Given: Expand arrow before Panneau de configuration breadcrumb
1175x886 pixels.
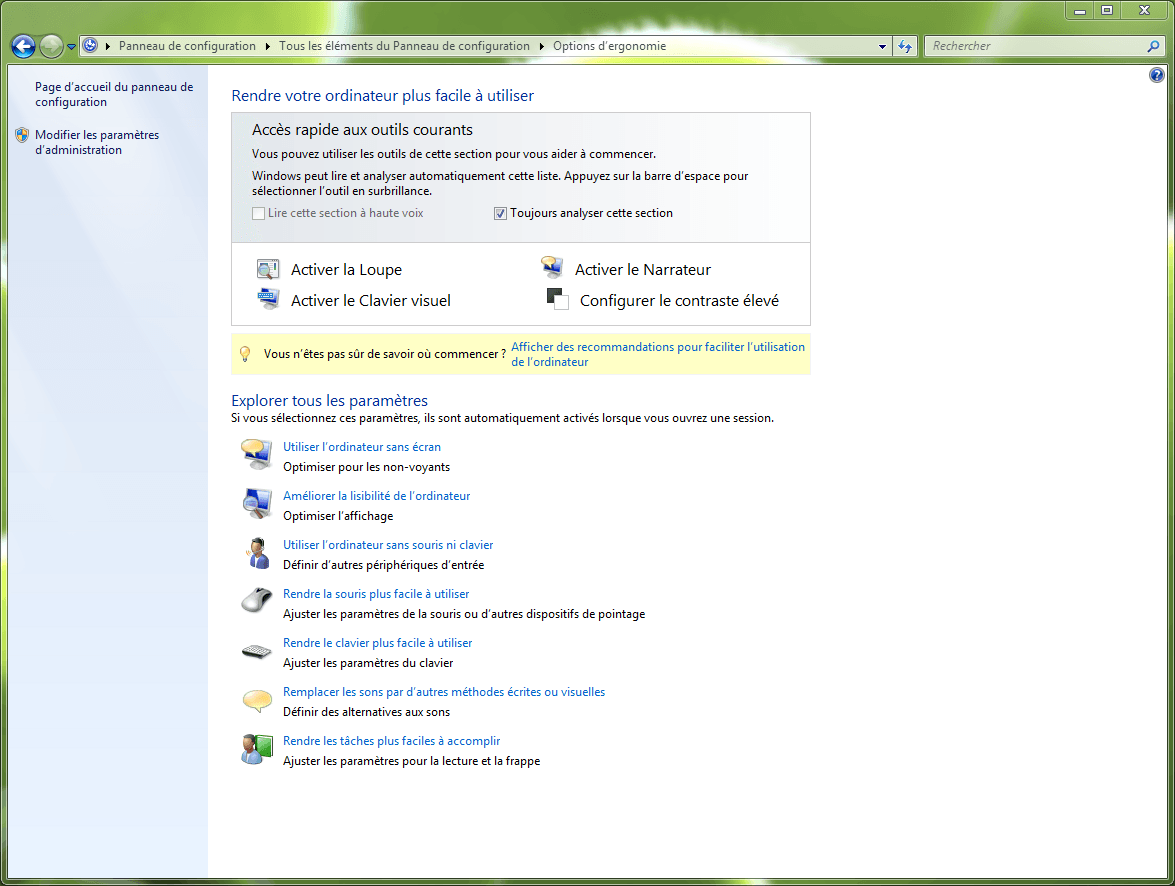Looking at the screenshot, I should (x=108, y=46).
